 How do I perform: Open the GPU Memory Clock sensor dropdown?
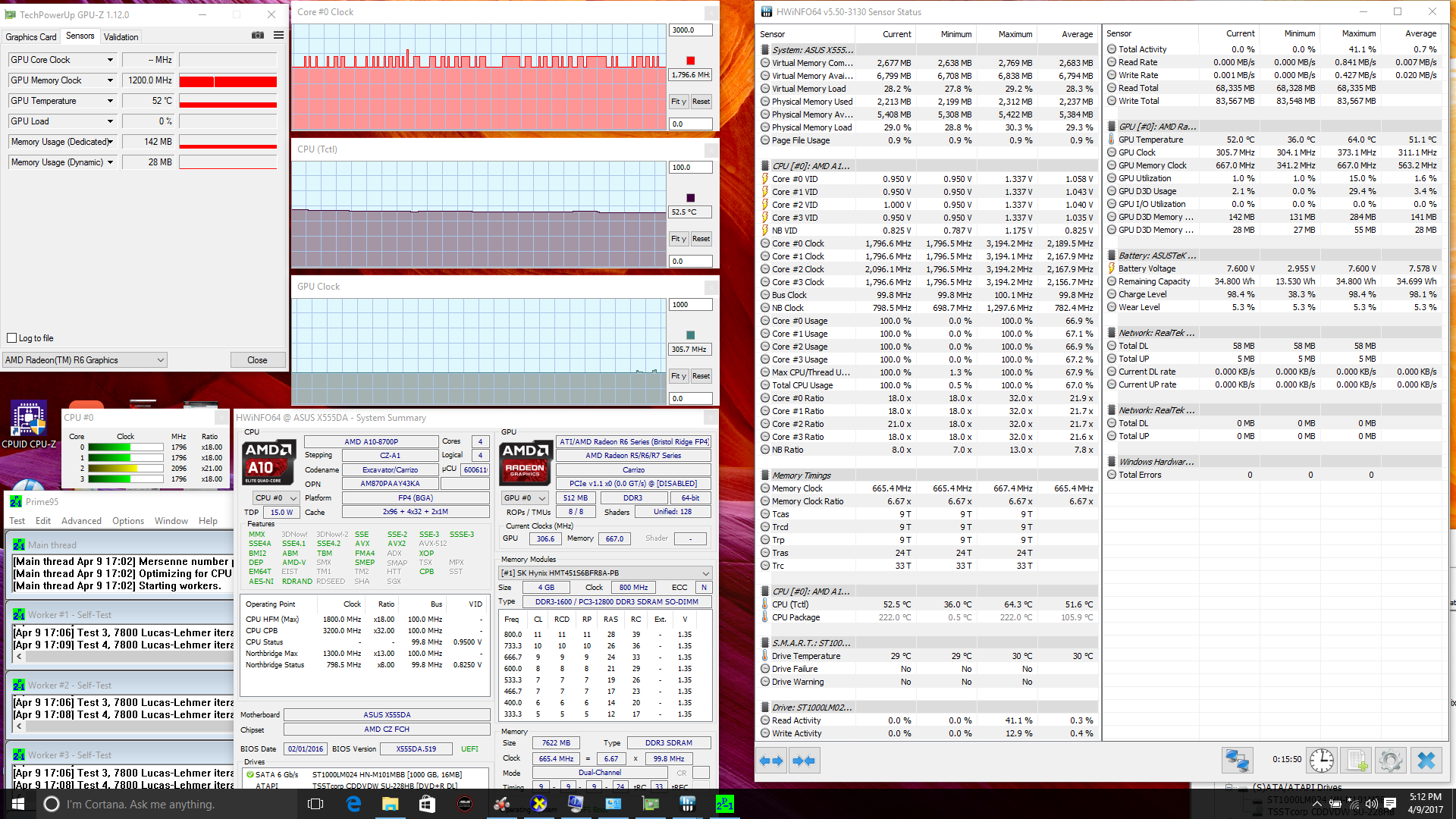110,80
